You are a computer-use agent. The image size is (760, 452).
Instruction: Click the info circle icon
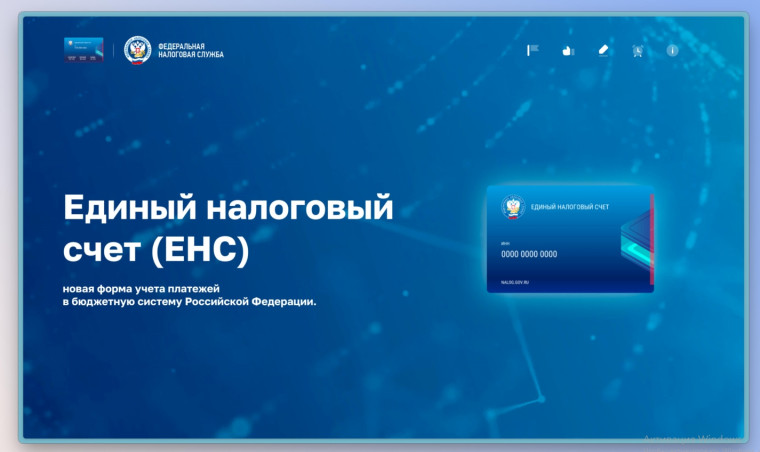click(x=672, y=50)
